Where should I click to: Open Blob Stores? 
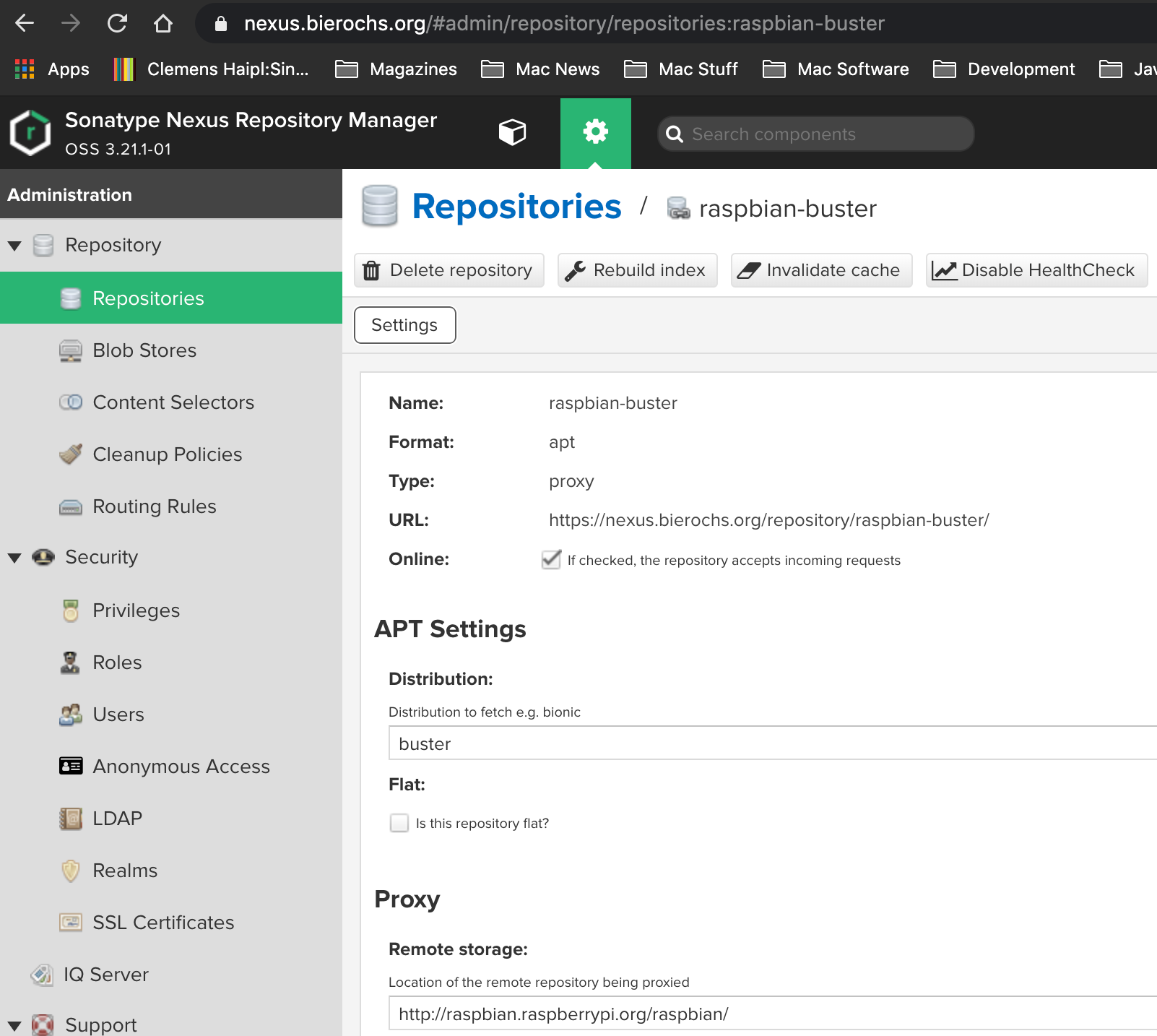tap(144, 350)
